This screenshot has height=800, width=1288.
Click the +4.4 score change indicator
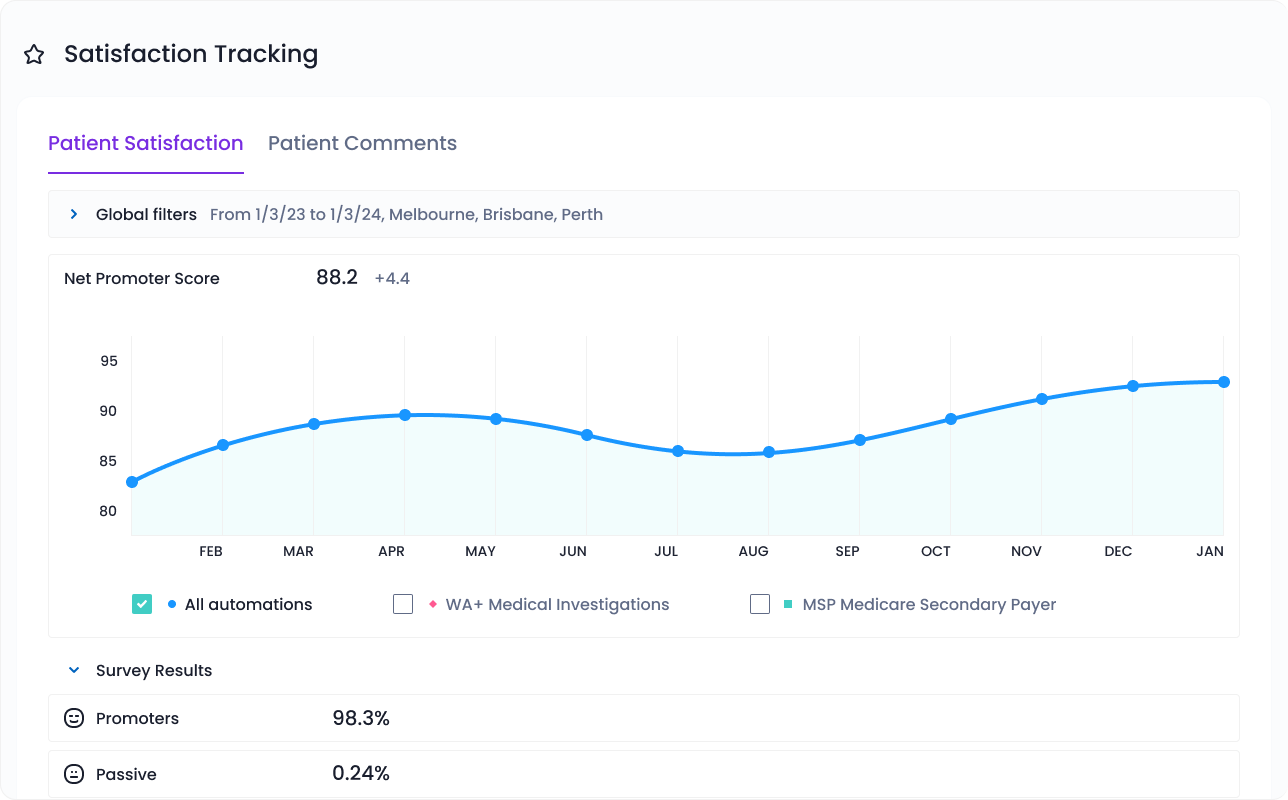pos(392,279)
